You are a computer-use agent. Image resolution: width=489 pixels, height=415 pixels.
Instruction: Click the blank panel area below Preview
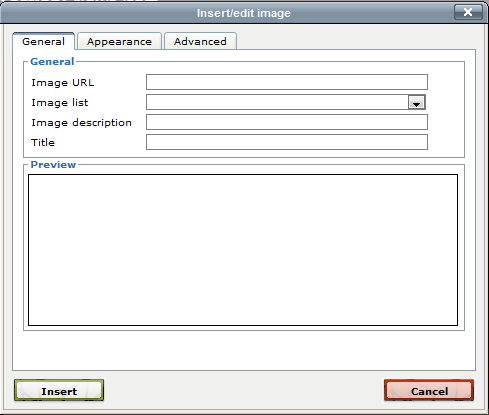(x=244, y=350)
